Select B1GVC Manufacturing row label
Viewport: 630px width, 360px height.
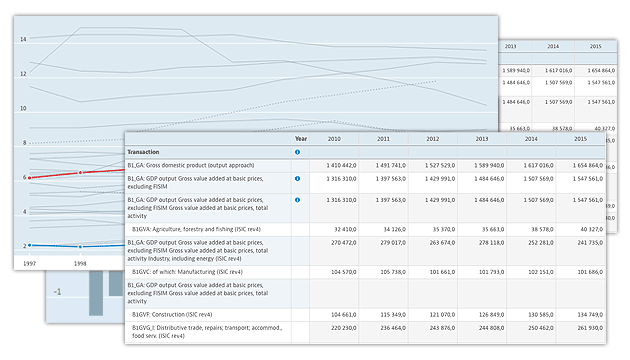[187, 272]
